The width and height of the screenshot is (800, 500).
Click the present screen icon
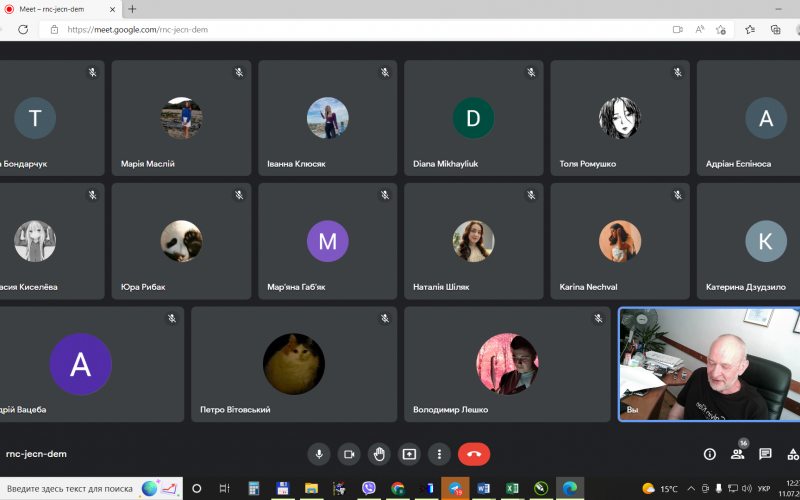tap(409, 454)
